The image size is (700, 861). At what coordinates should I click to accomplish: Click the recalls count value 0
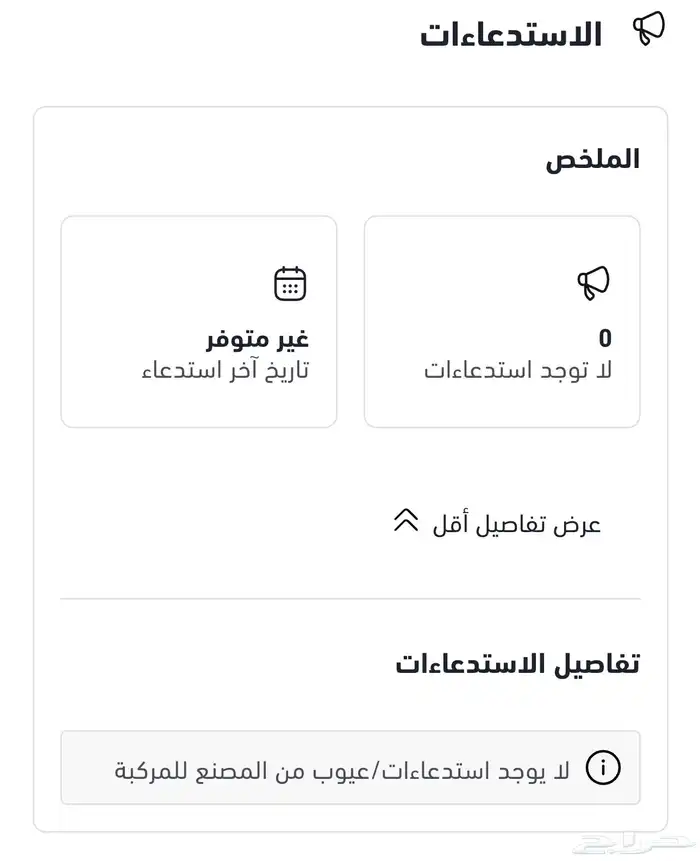605,338
